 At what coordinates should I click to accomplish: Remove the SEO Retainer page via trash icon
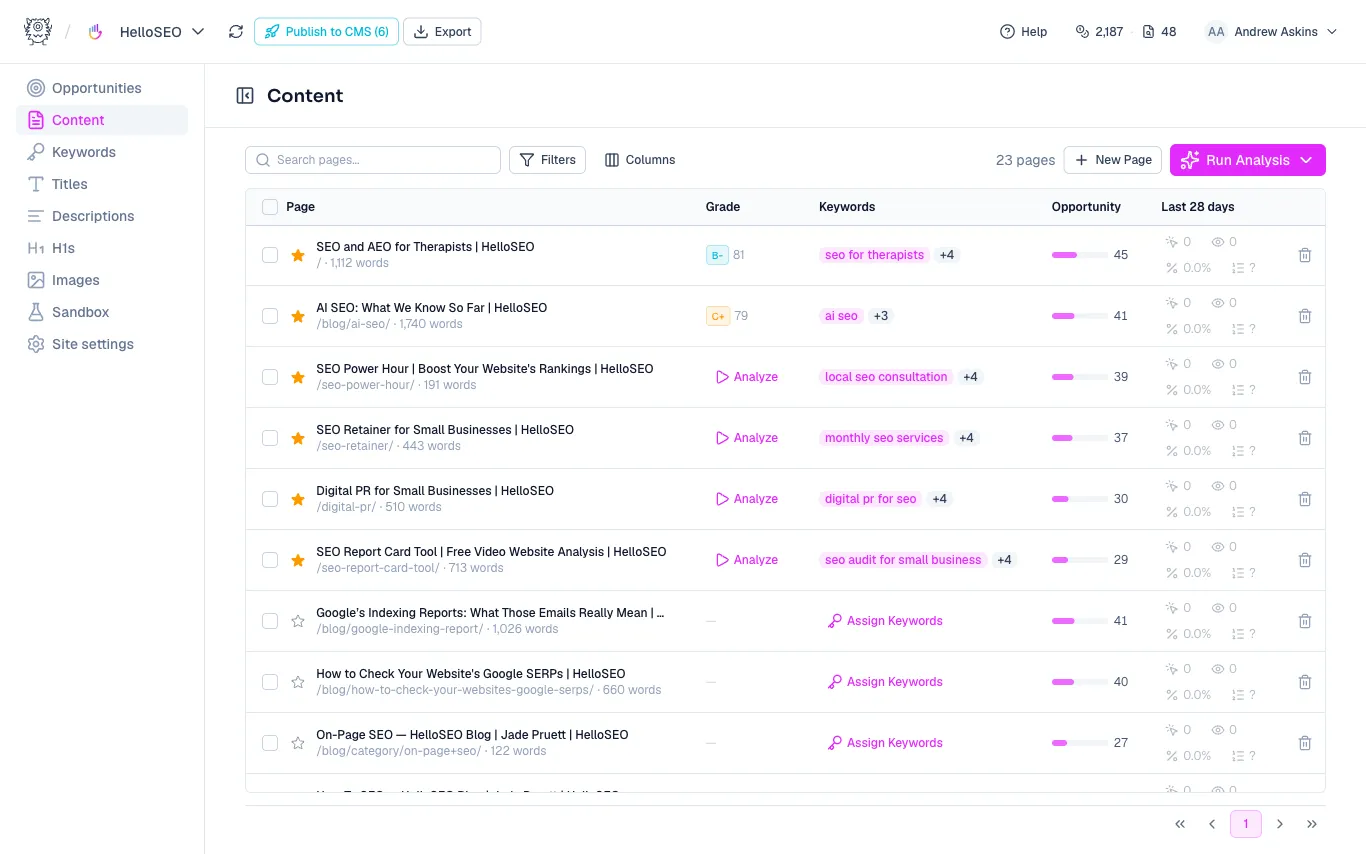click(1305, 438)
